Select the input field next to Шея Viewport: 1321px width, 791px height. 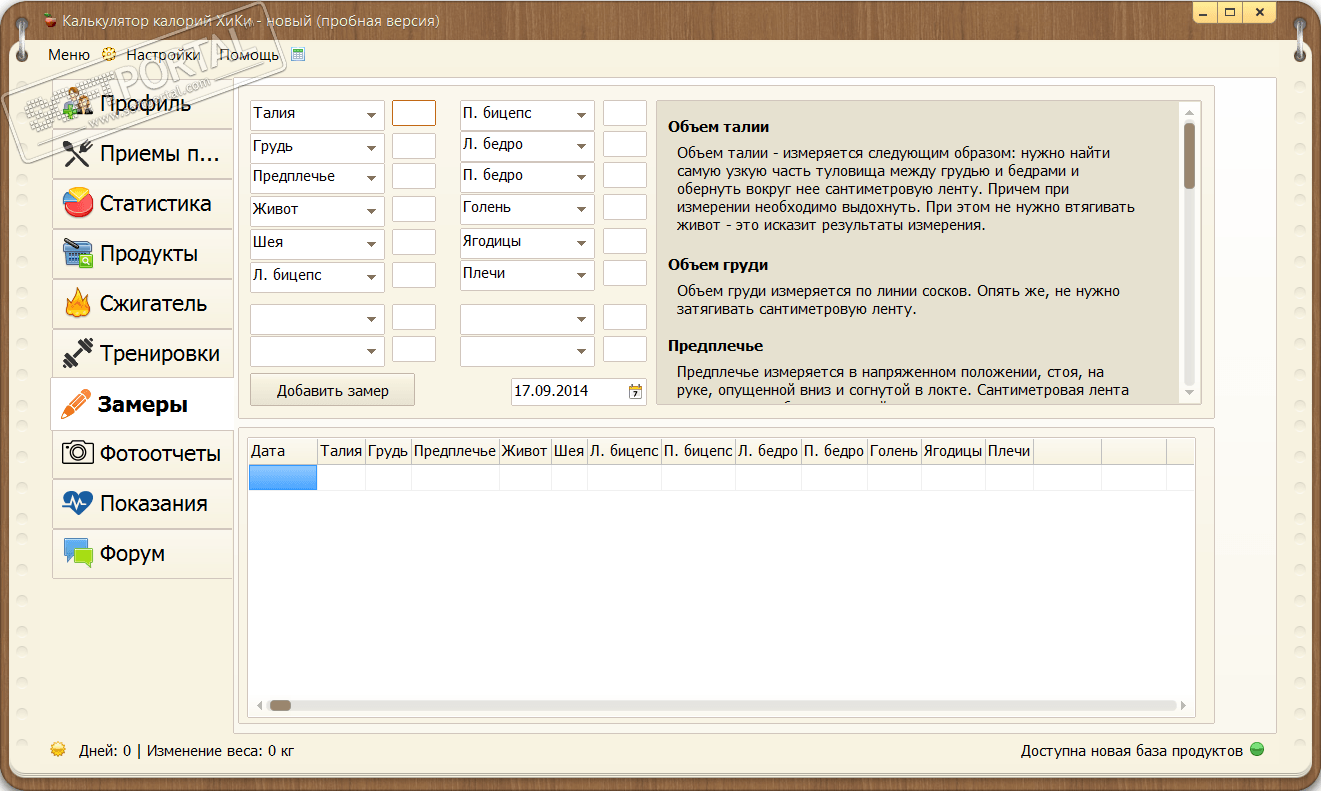pyautogui.click(x=414, y=242)
